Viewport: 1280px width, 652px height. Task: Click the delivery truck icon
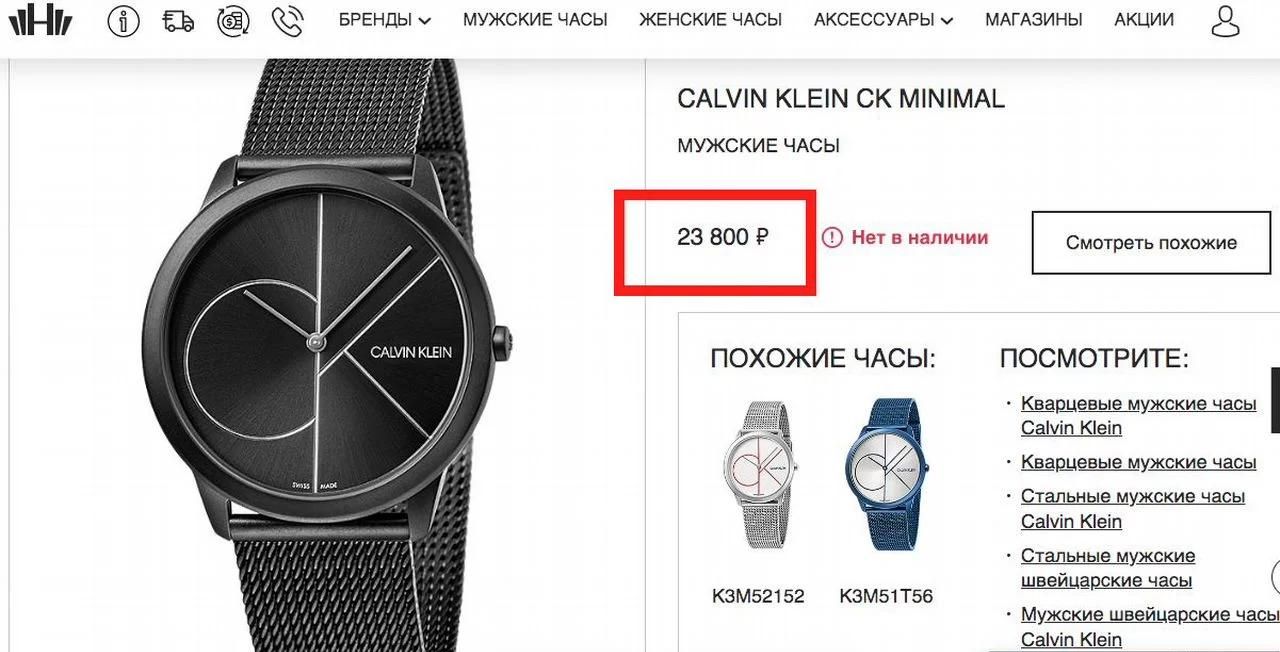coord(179,21)
